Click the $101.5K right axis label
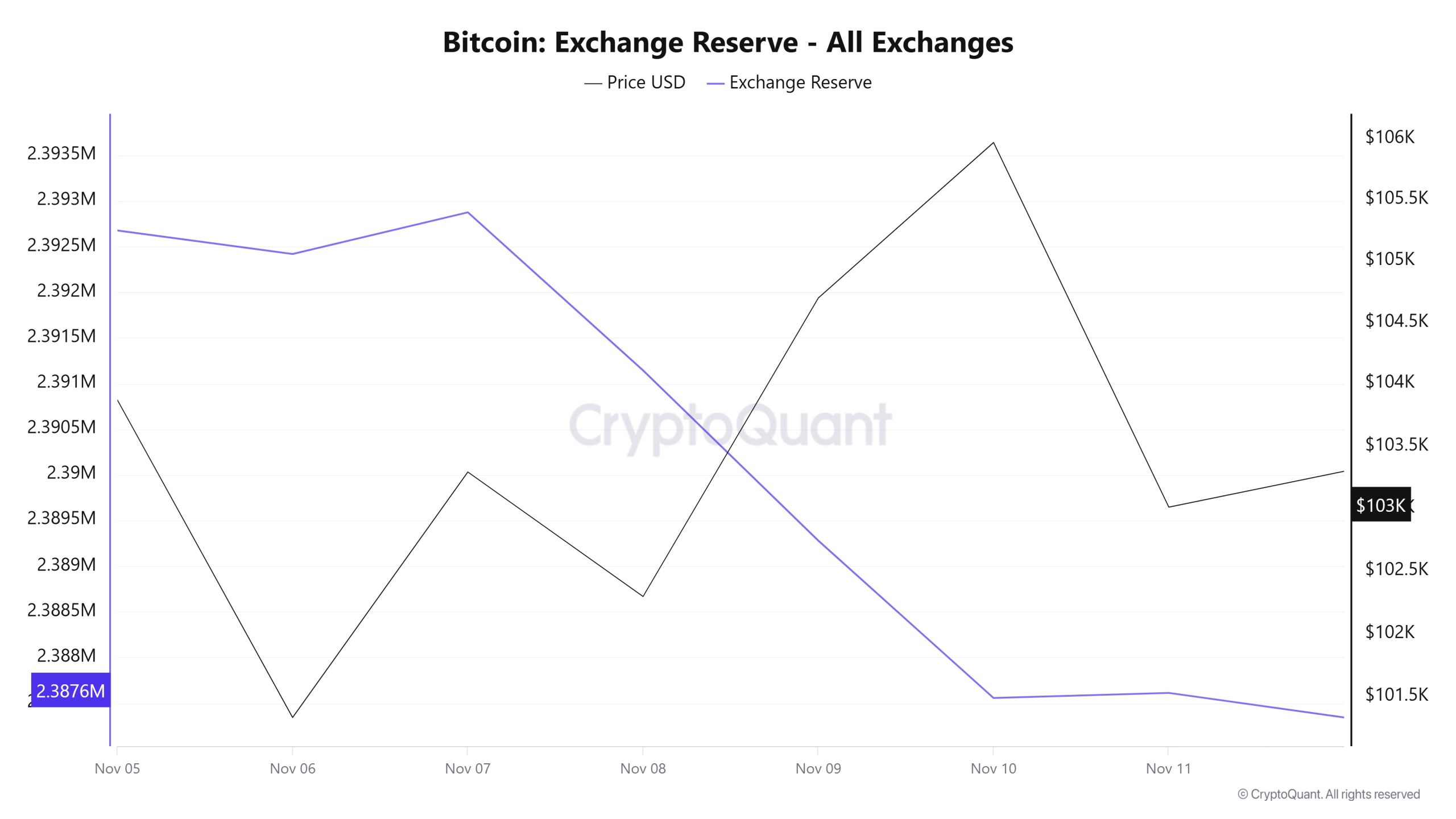This screenshot has width=1456, height=819. [1396, 694]
